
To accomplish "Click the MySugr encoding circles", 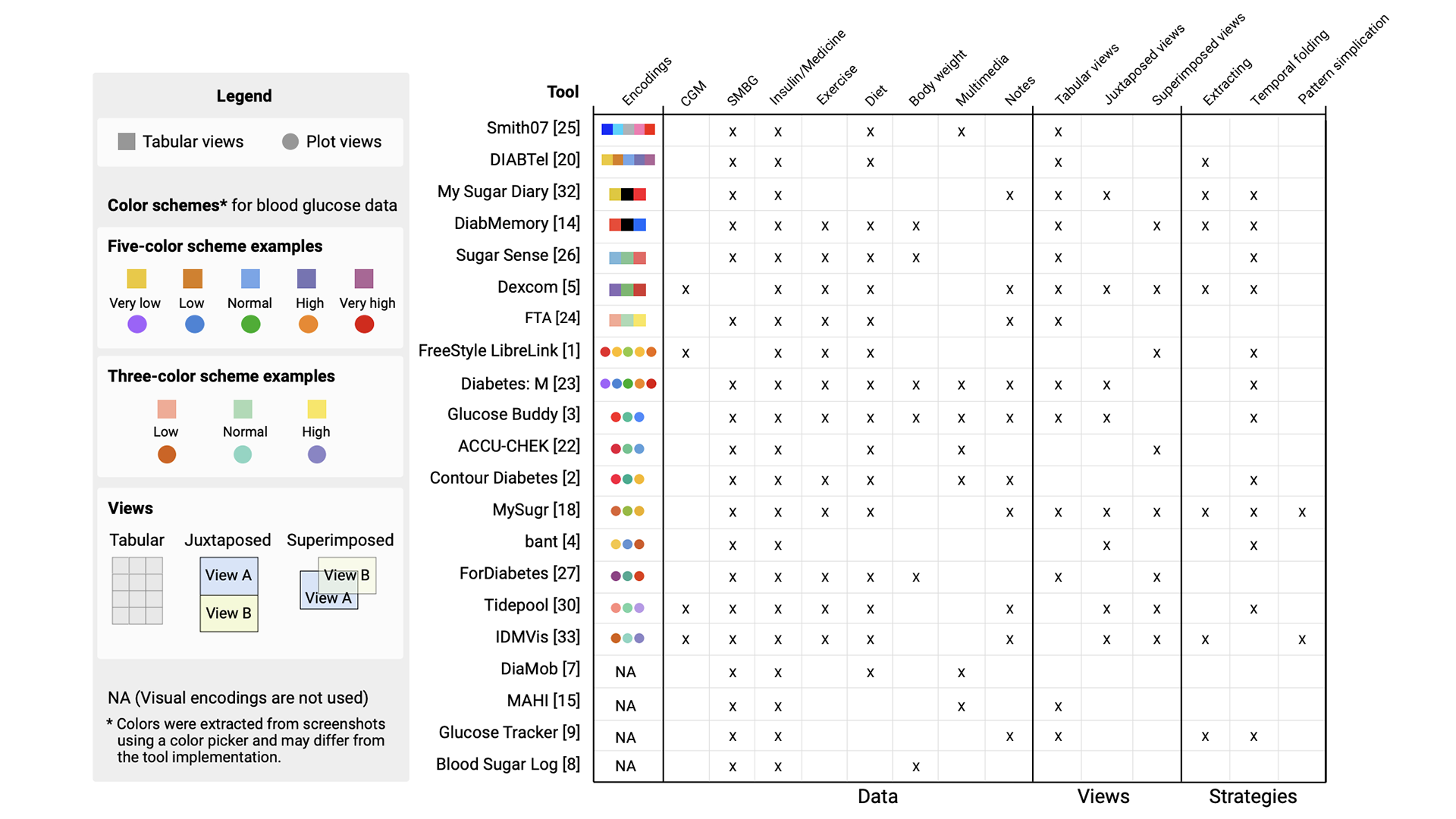I will [x=628, y=511].
